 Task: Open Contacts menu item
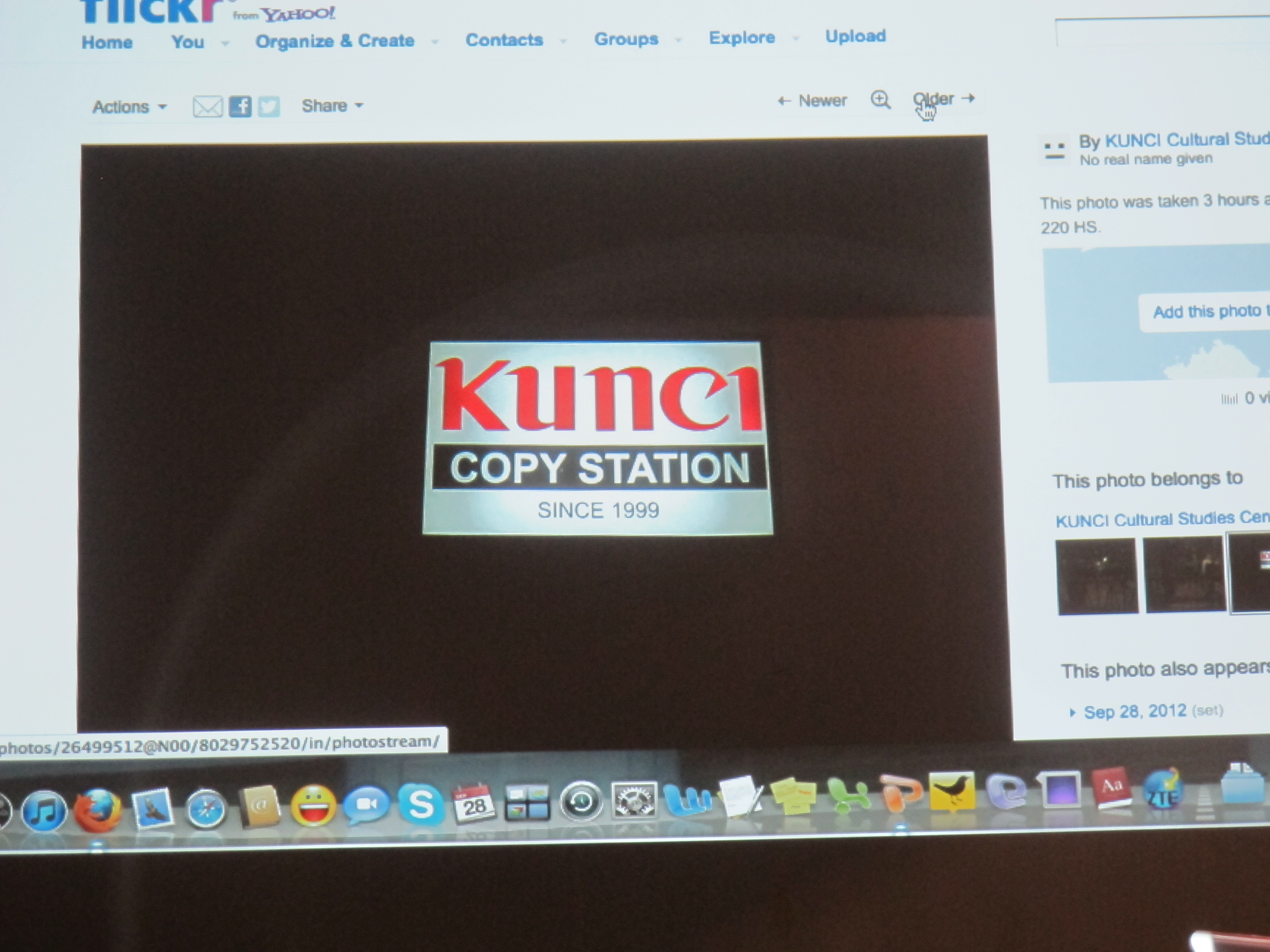coord(504,40)
